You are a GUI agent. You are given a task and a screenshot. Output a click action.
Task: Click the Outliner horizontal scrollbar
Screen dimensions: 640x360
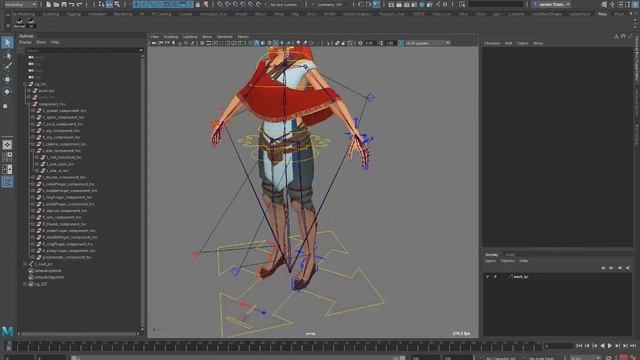point(78,333)
